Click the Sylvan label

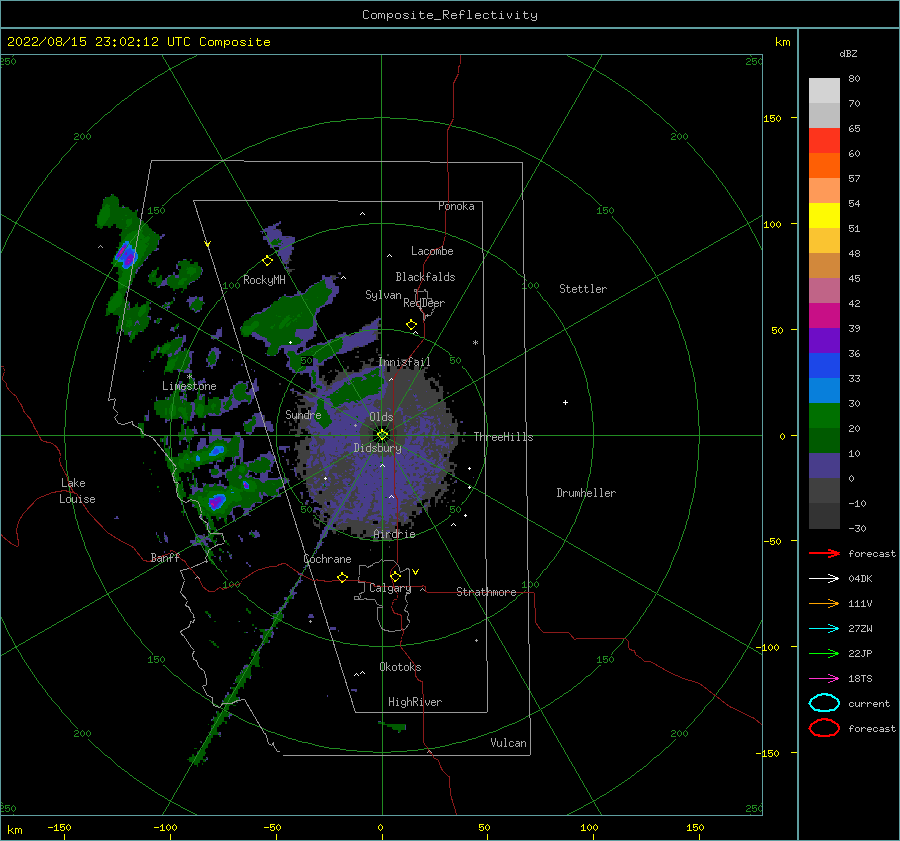point(383,295)
